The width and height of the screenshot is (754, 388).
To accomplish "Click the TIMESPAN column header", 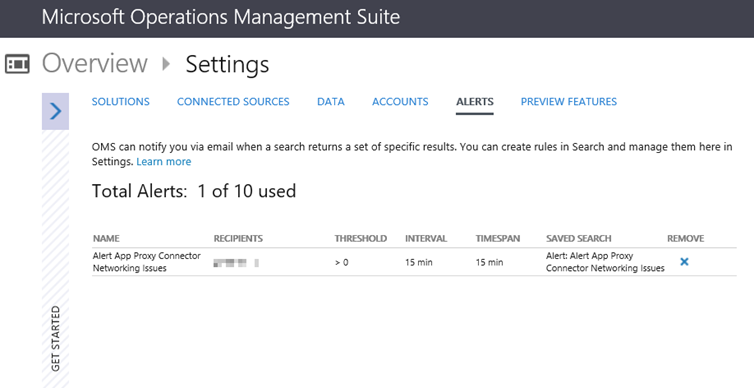I will 498,238.
